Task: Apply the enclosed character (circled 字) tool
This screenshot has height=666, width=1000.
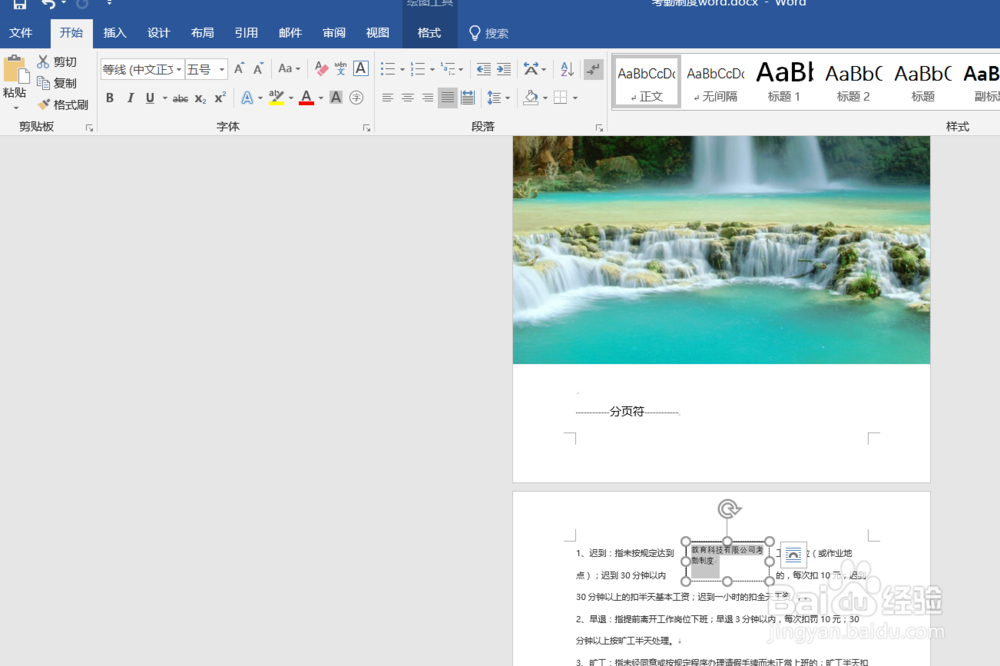Action: (x=357, y=98)
